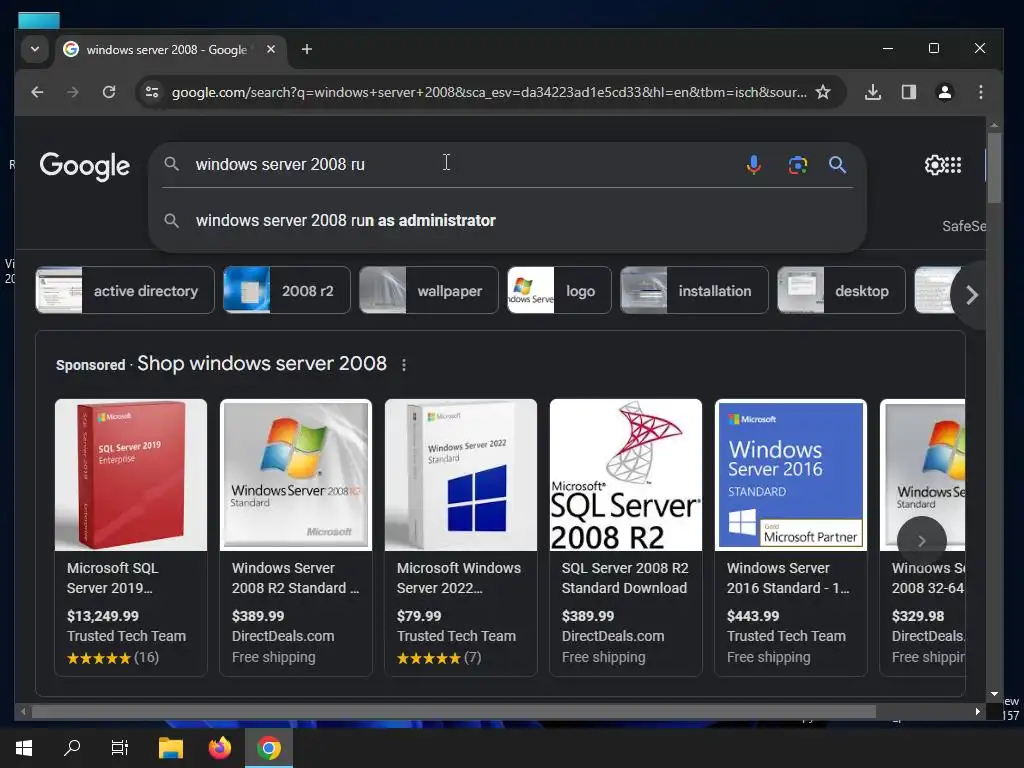Click SQL Server 2019 Enterprise red box image
This screenshot has width=1024, height=768.
(x=131, y=475)
